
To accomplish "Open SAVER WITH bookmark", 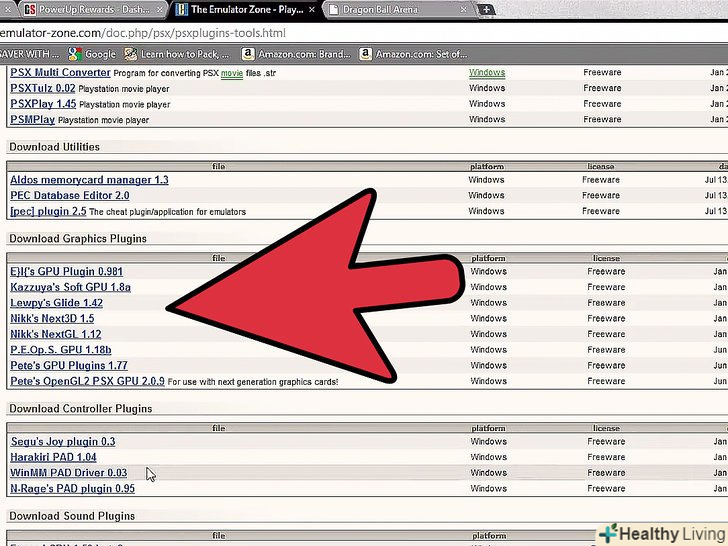I will point(29,54).
